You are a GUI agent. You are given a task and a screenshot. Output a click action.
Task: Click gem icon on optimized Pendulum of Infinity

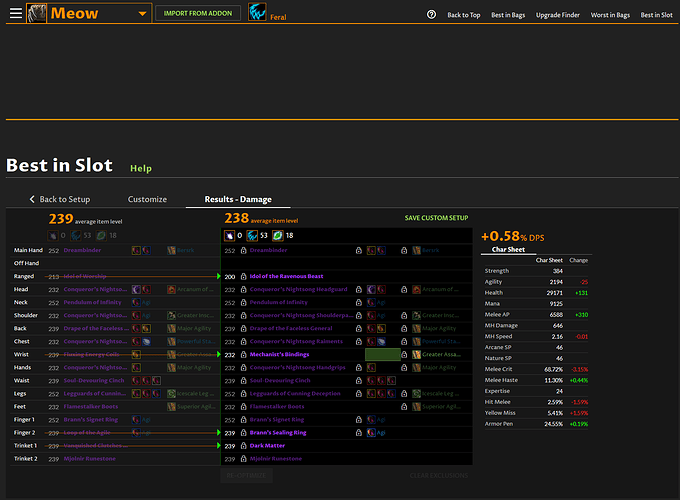click(371, 302)
